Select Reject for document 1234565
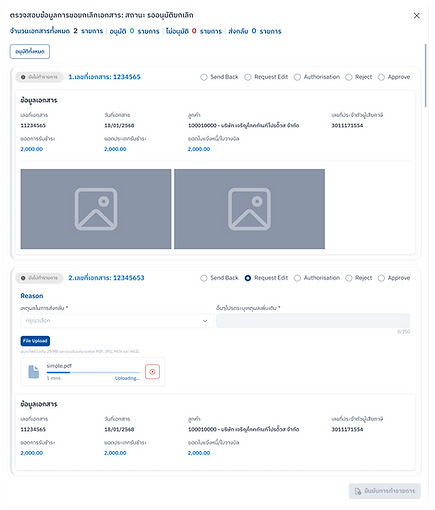This screenshot has height=510, width=435. click(x=349, y=77)
